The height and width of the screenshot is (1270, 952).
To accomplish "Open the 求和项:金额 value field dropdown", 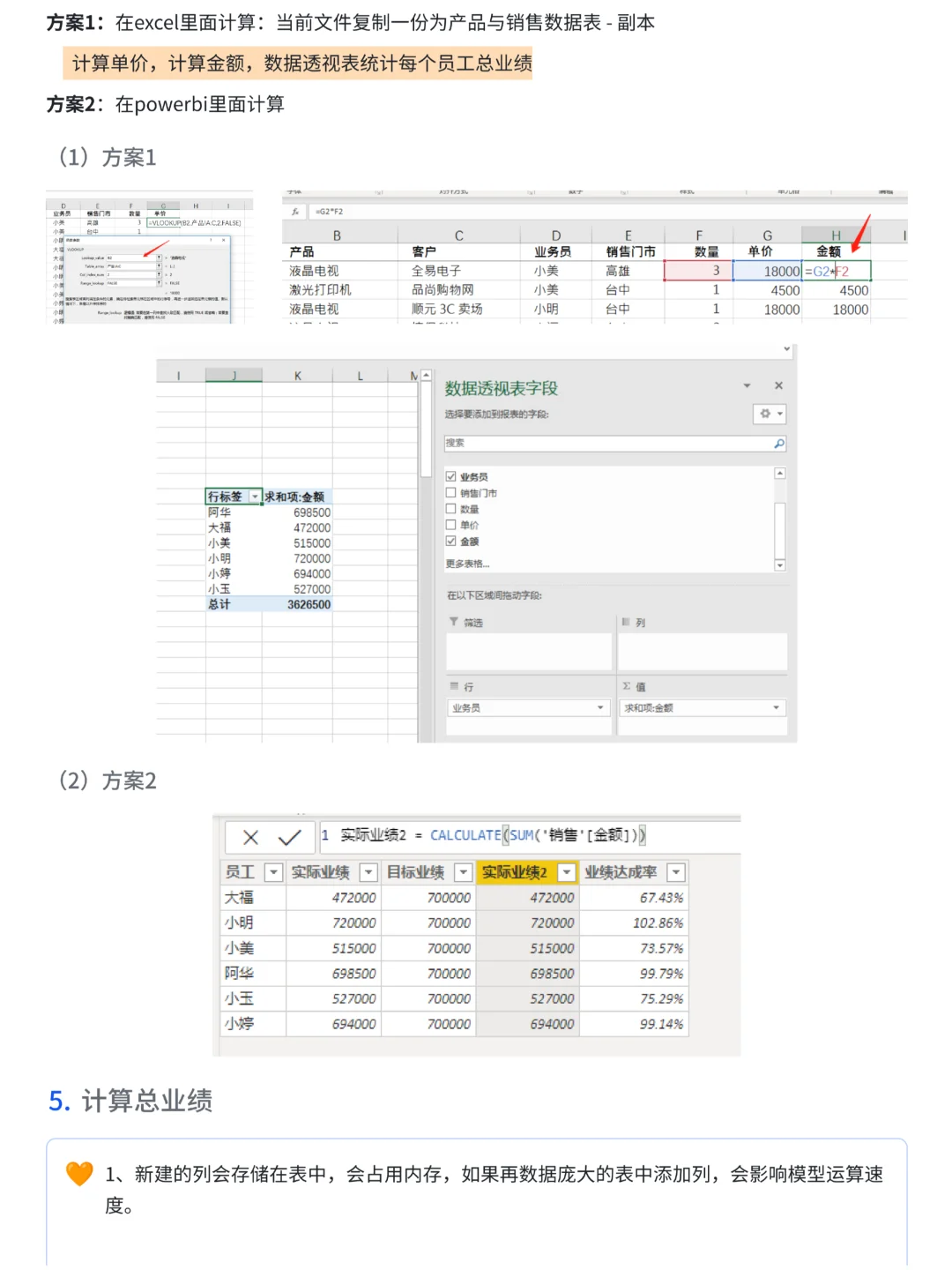I will pyautogui.click(x=776, y=707).
